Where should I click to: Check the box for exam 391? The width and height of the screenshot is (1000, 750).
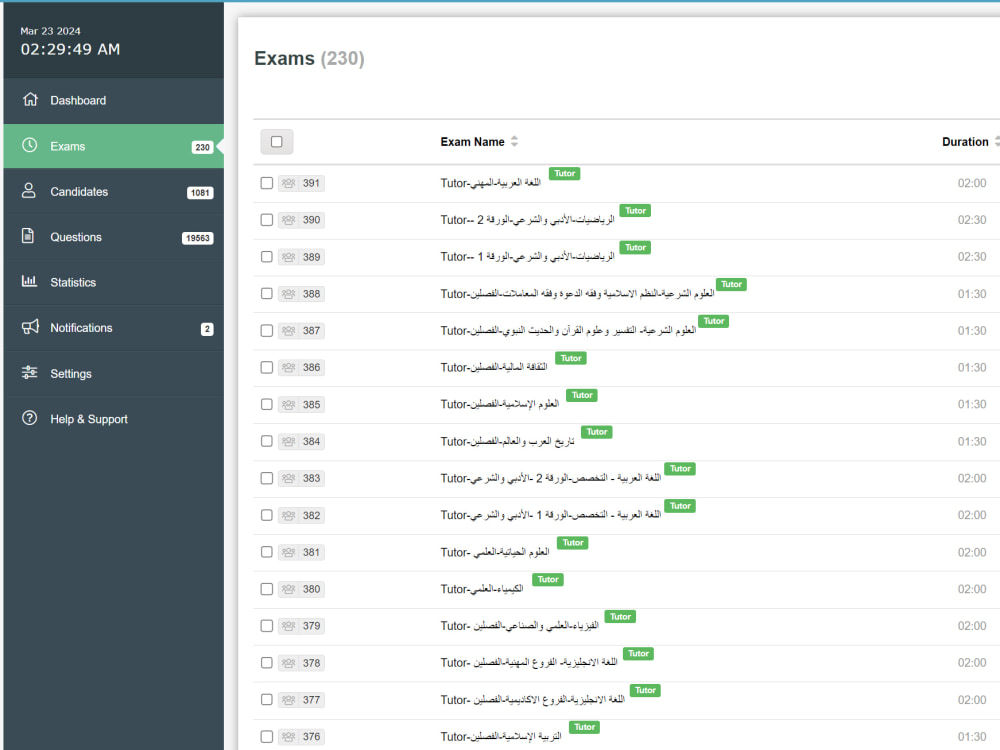click(267, 184)
